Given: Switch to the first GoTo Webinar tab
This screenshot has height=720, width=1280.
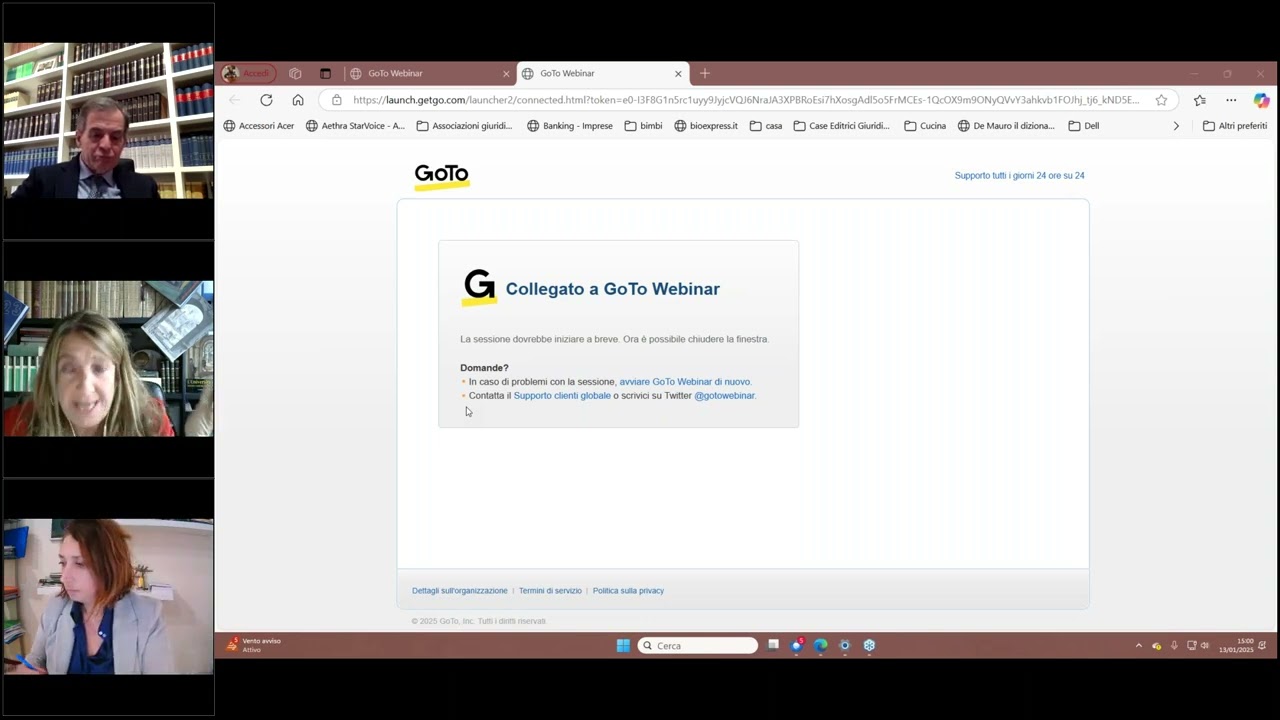Looking at the screenshot, I should click(430, 73).
